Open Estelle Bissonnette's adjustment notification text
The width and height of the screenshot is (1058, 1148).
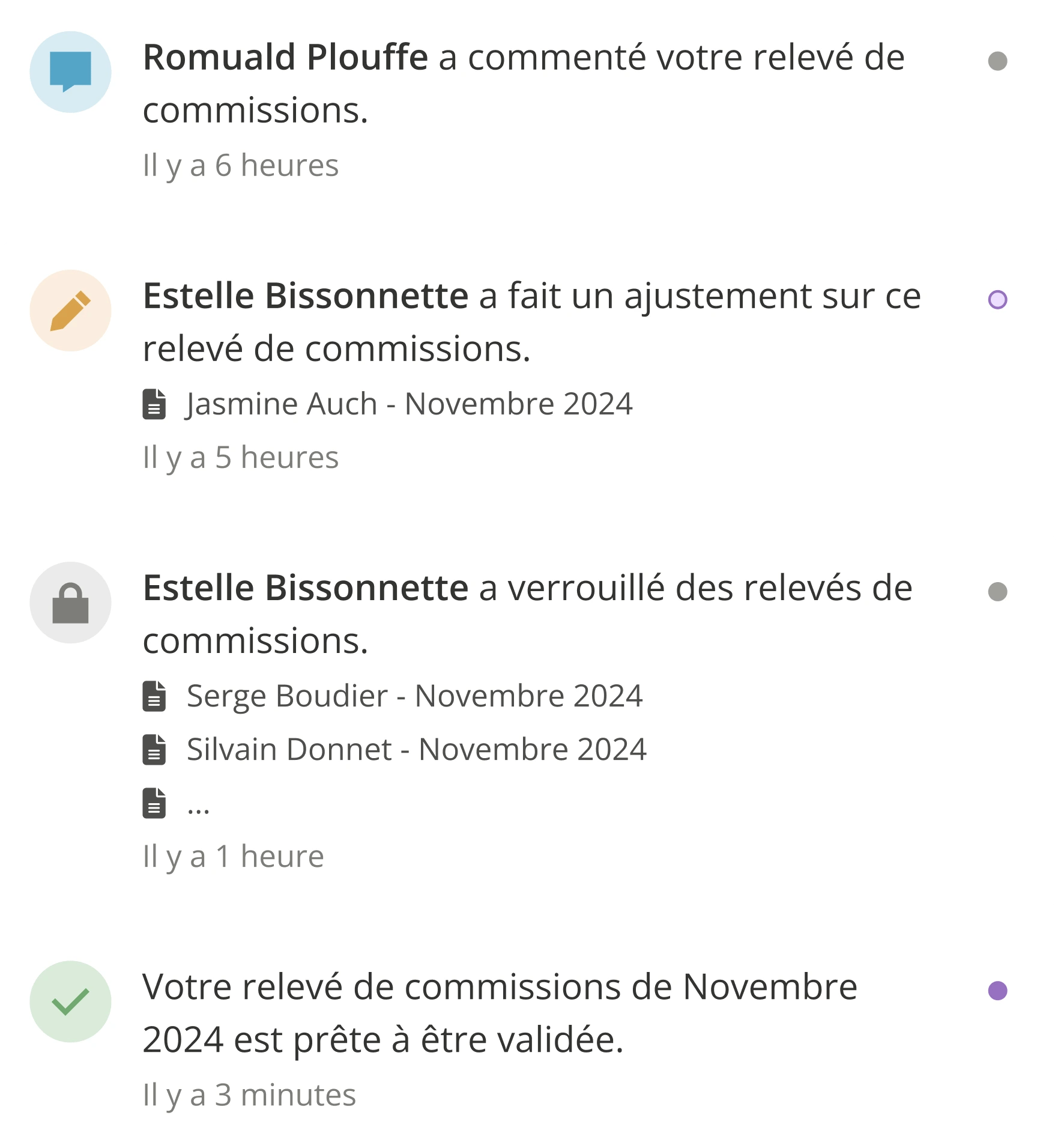(x=531, y=322)
